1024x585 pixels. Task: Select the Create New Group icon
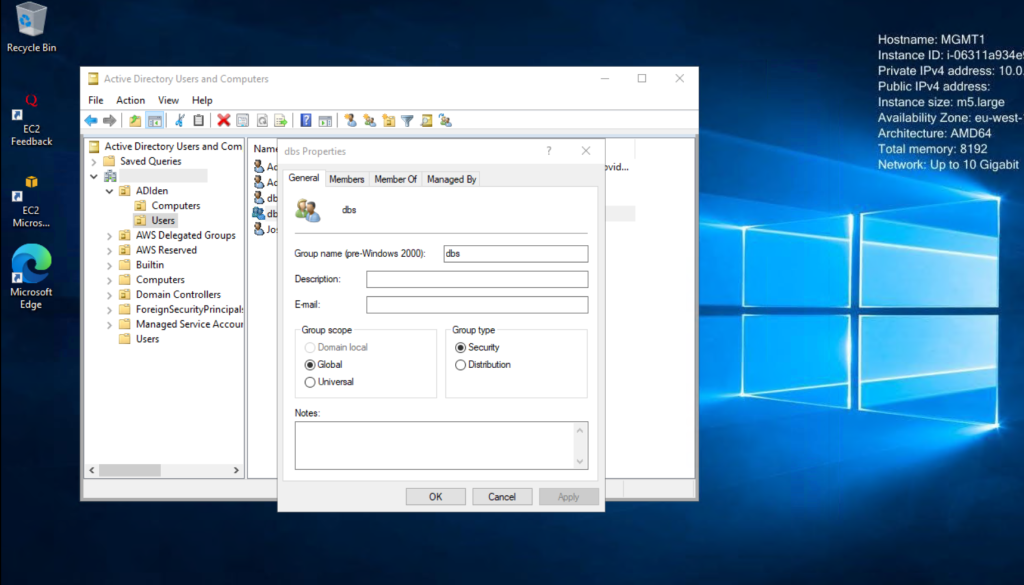click(x=371, y=120)
